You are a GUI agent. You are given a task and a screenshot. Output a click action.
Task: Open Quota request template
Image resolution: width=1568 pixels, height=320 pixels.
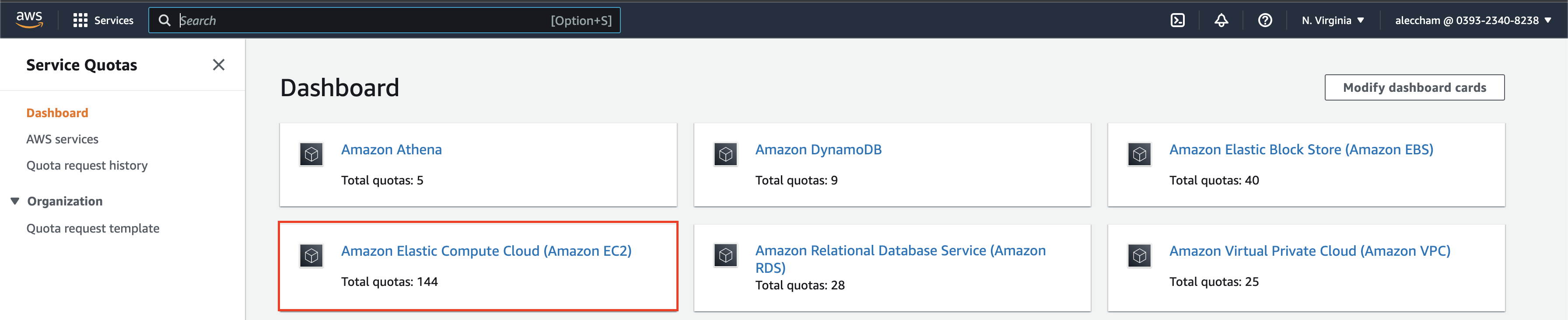click(x=92, y=229)
